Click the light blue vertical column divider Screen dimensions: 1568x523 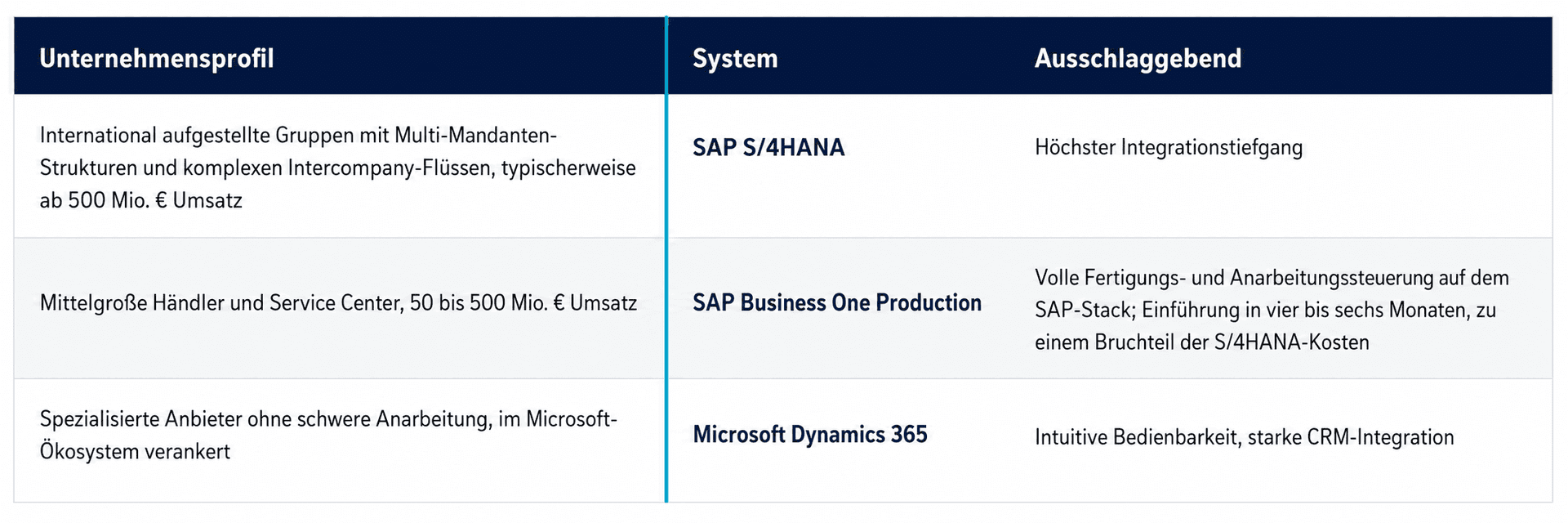pyautogui.click(x=666, y=260)
